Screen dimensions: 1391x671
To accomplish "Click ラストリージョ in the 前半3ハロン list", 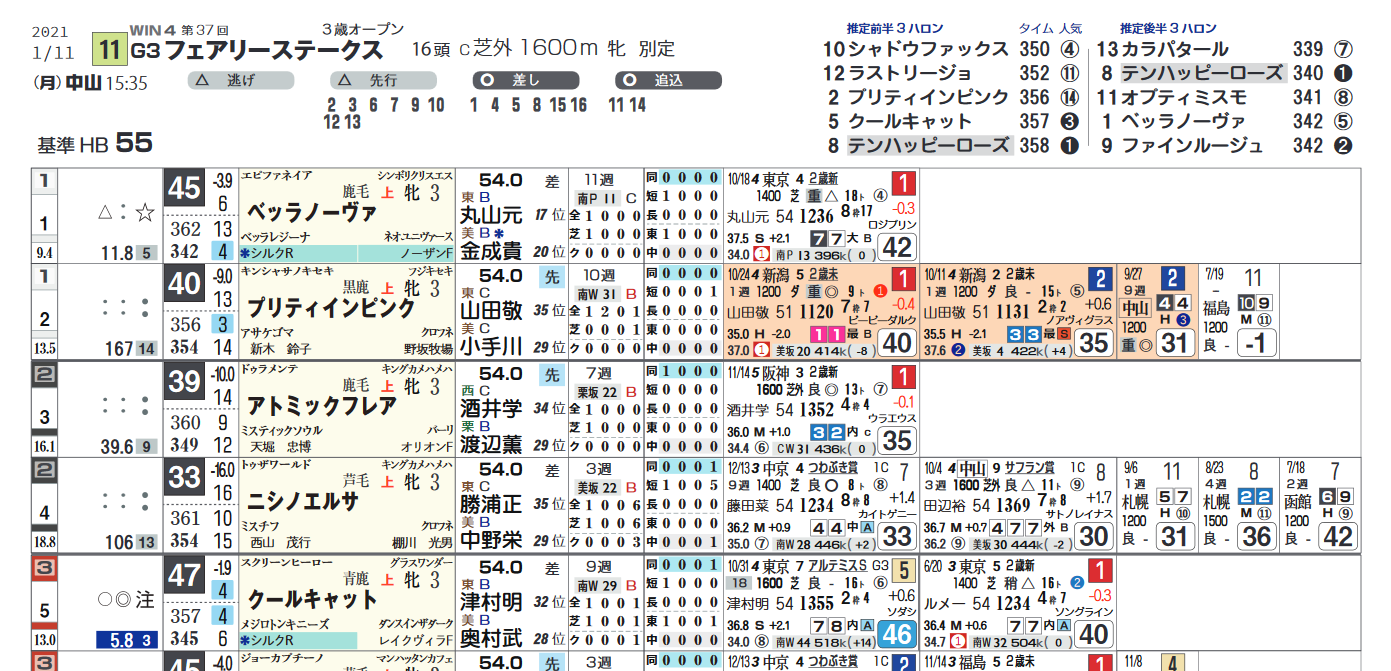I will 911,73.
